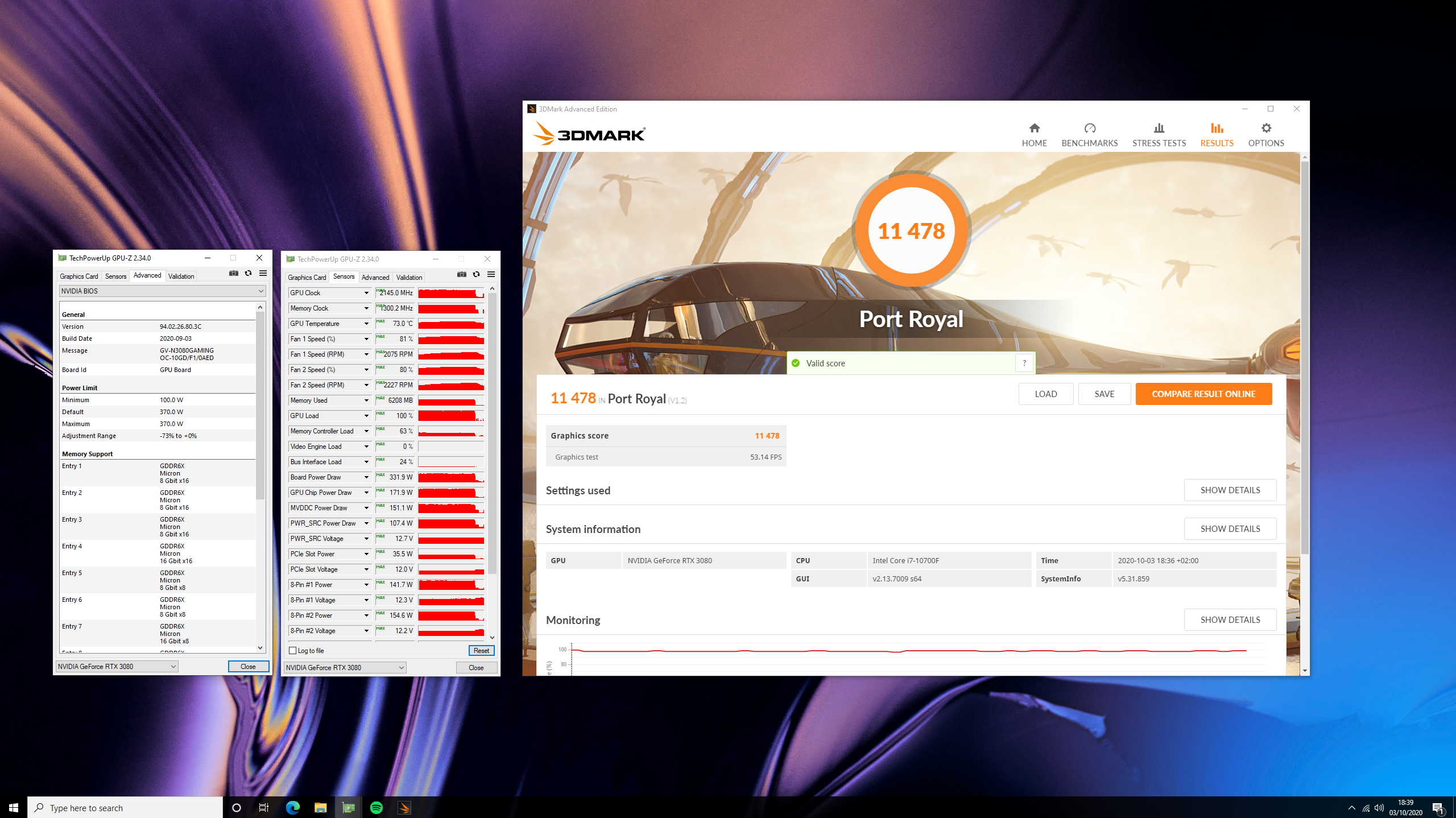Open the OPTIONS gear in 3DMark
This screenshot has width=1456, height=818.
[1265, 135]
